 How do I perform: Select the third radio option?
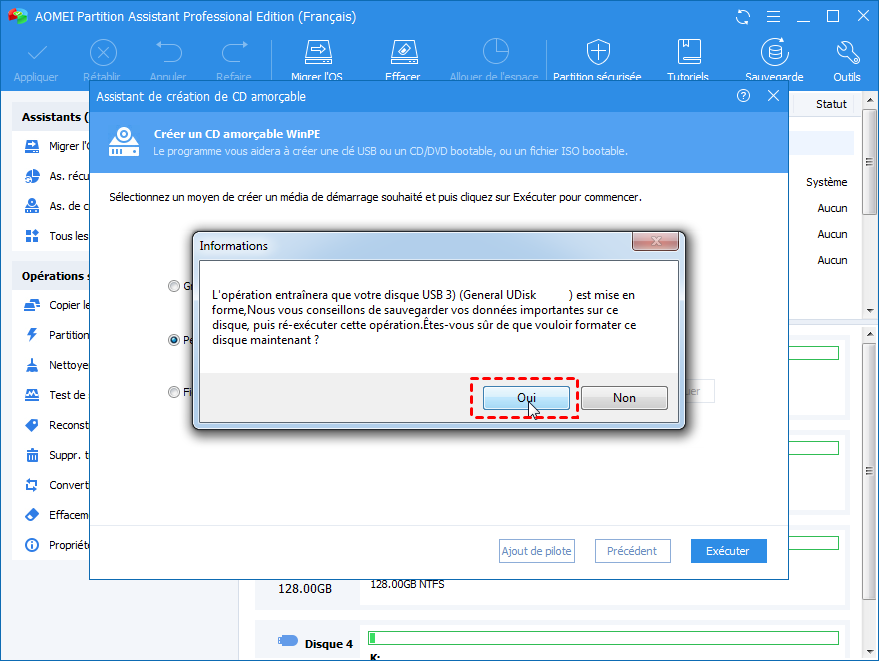pos(174,392)
